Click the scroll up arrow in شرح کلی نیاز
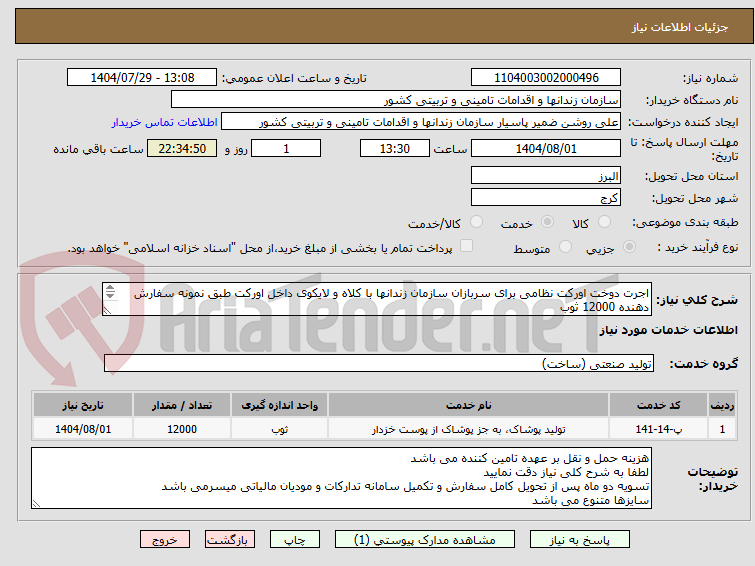Image resolution: width=755 pixels, height=566 pixels. (110, 288)
